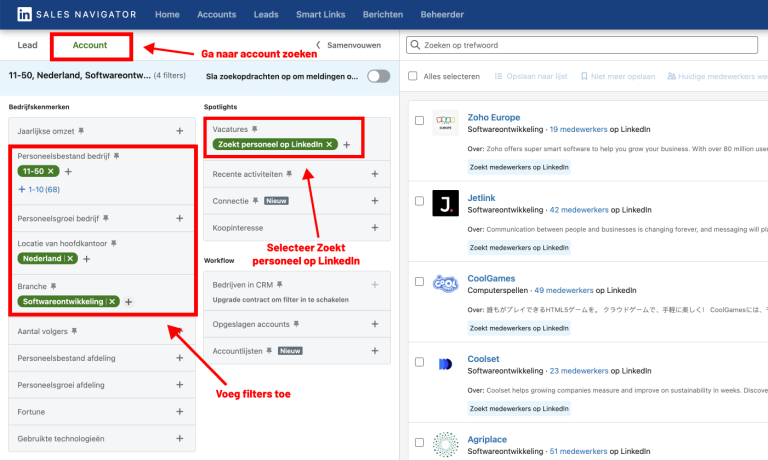Open Berichten in the navigation bar

tap(383, 15)
